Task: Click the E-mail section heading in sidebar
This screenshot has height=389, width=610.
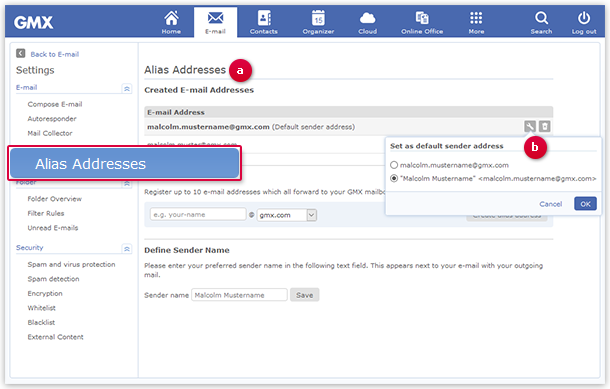Action: [x=26, y=88]
